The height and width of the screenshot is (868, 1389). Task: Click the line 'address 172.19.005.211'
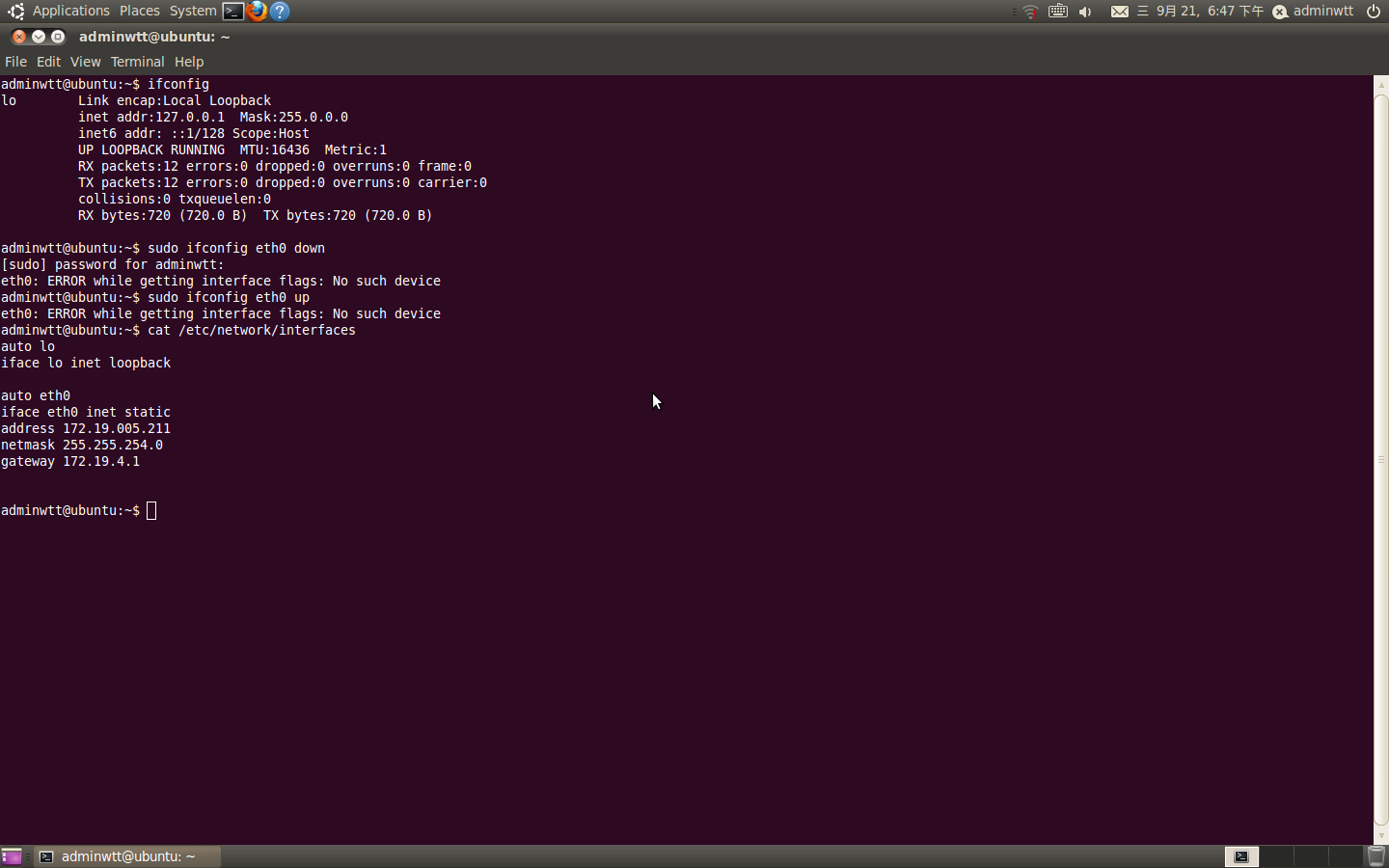point(86,428)
